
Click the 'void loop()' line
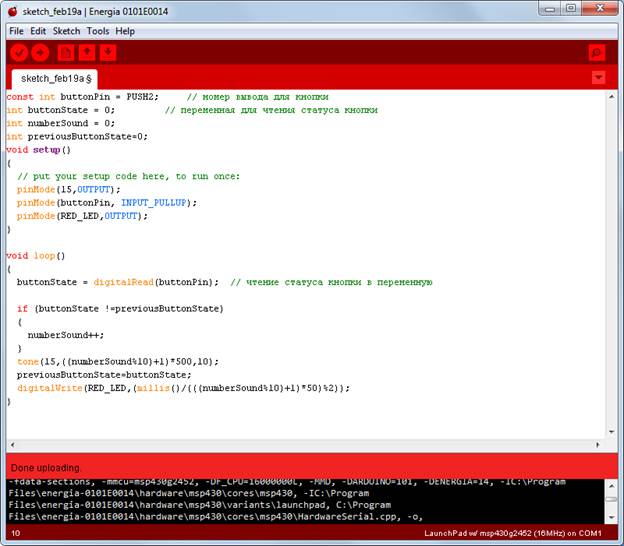36,255
